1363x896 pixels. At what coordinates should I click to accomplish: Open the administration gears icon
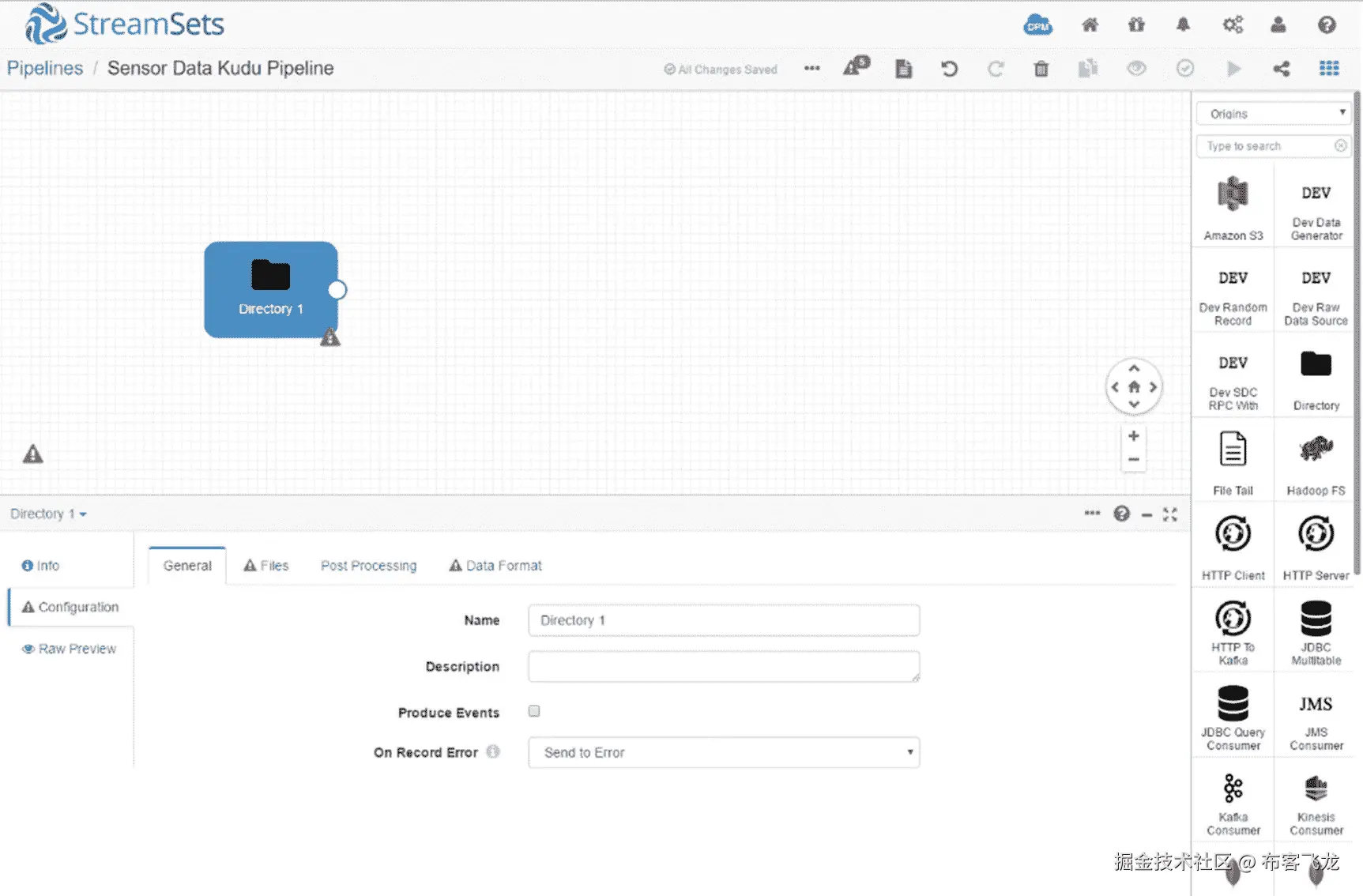[1233, 25]
